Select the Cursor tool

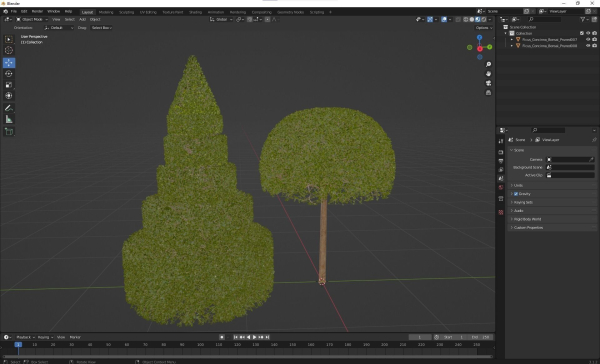click(9, 50)
